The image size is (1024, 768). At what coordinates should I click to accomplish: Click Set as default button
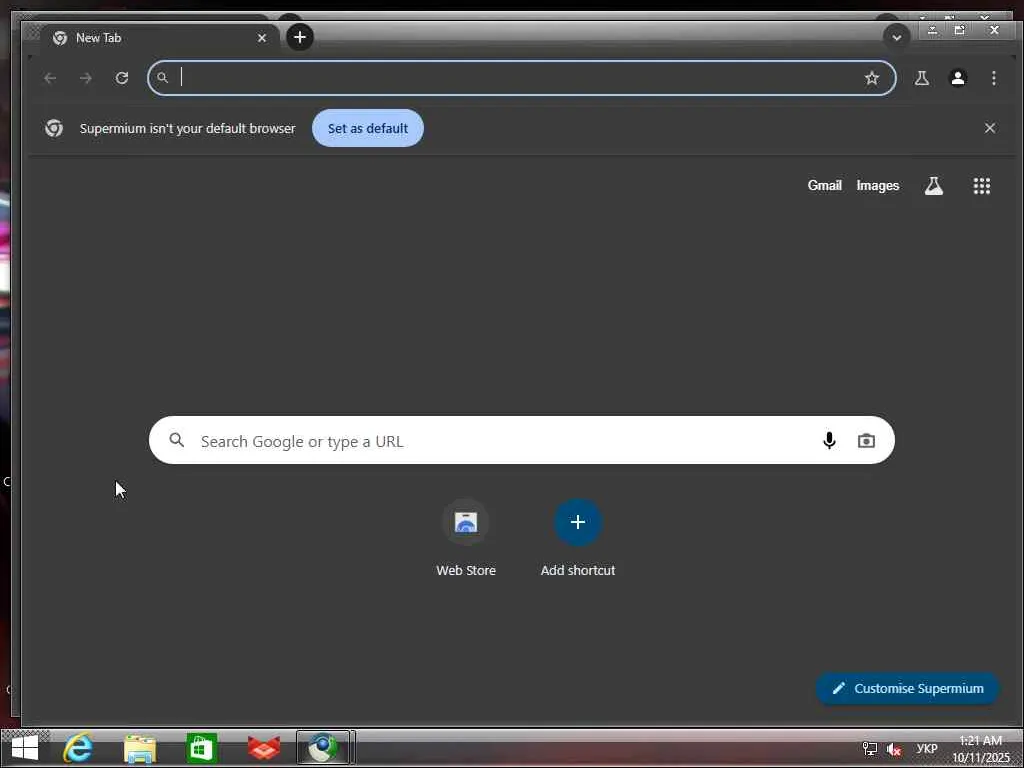click(368, 128)
